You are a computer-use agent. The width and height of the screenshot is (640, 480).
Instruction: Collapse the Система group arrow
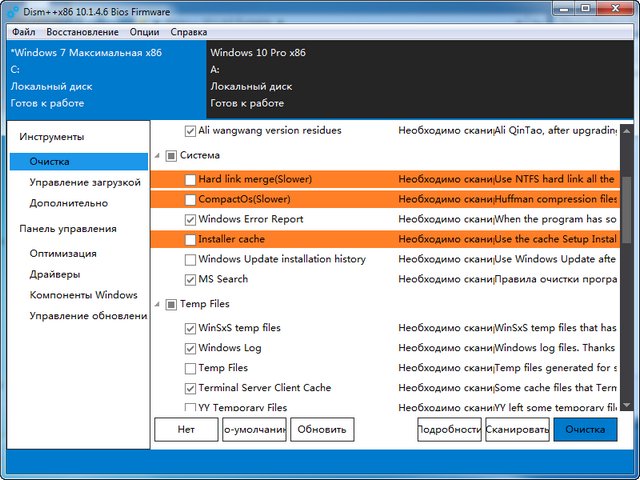click(x=157, y=156)
